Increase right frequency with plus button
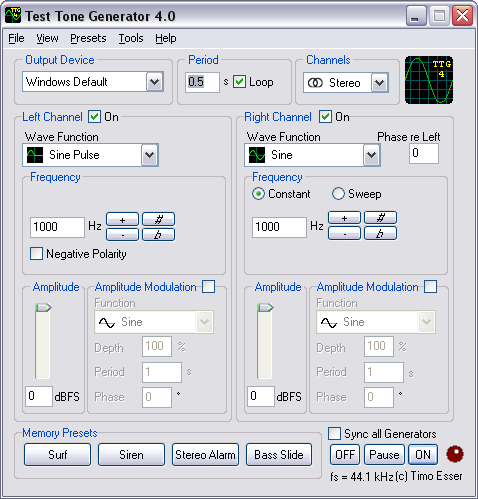 coord(344,218)
